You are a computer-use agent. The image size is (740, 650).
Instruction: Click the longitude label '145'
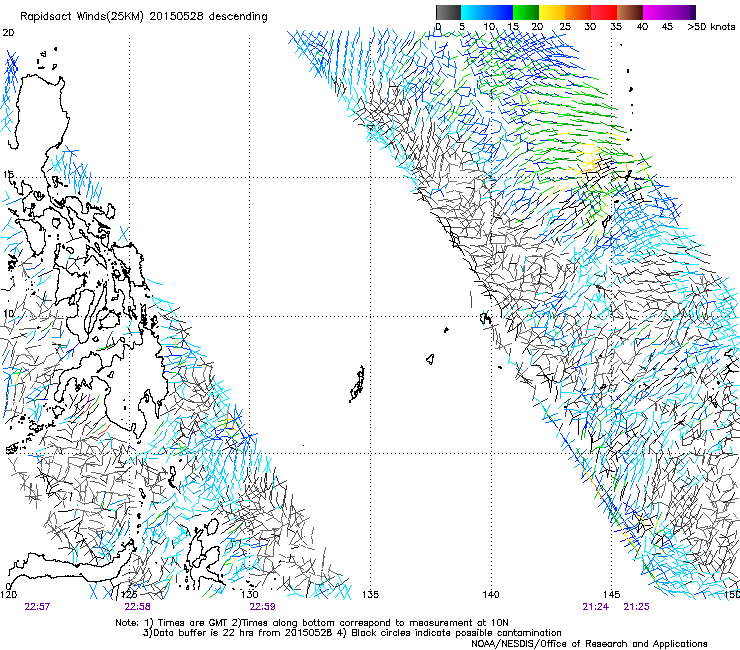click(611, 595)
